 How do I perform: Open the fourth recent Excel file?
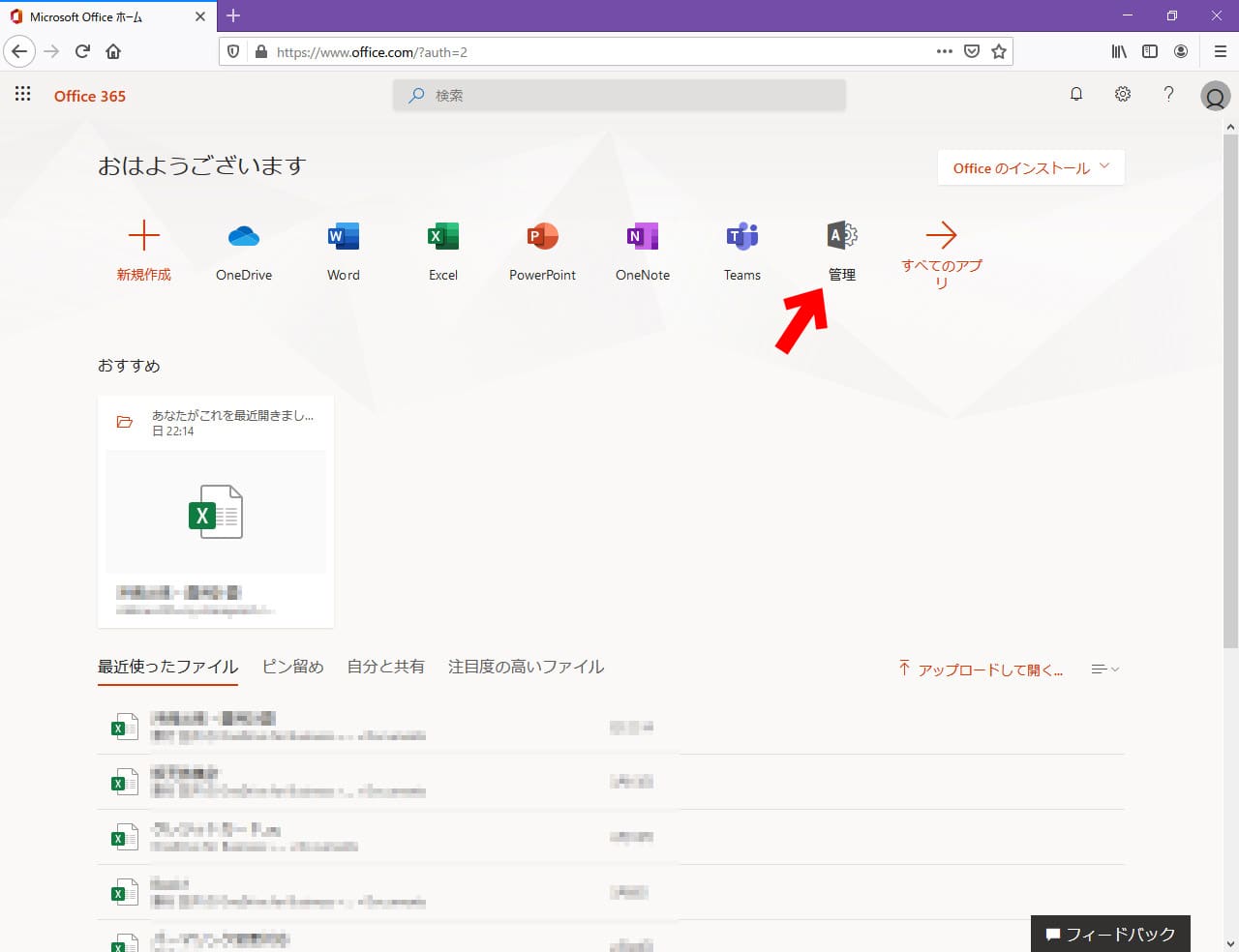point(611,893)
